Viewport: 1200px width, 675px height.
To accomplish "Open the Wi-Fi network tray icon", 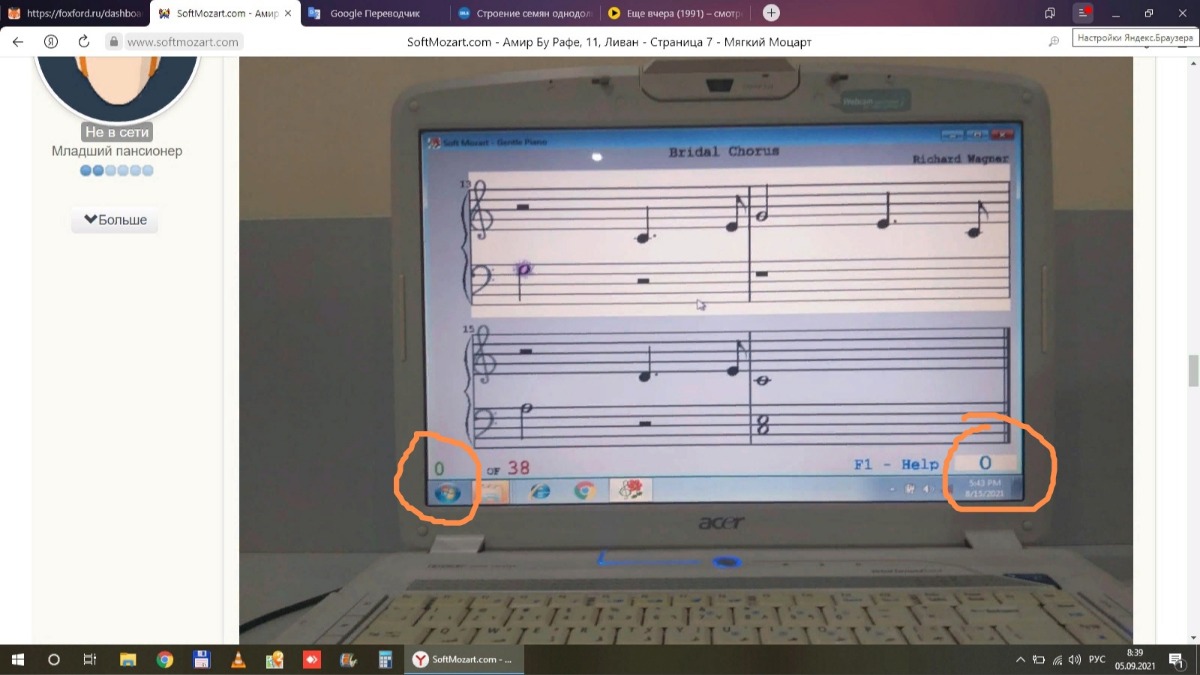I will pyautogui.click(x=1057, y=660).
